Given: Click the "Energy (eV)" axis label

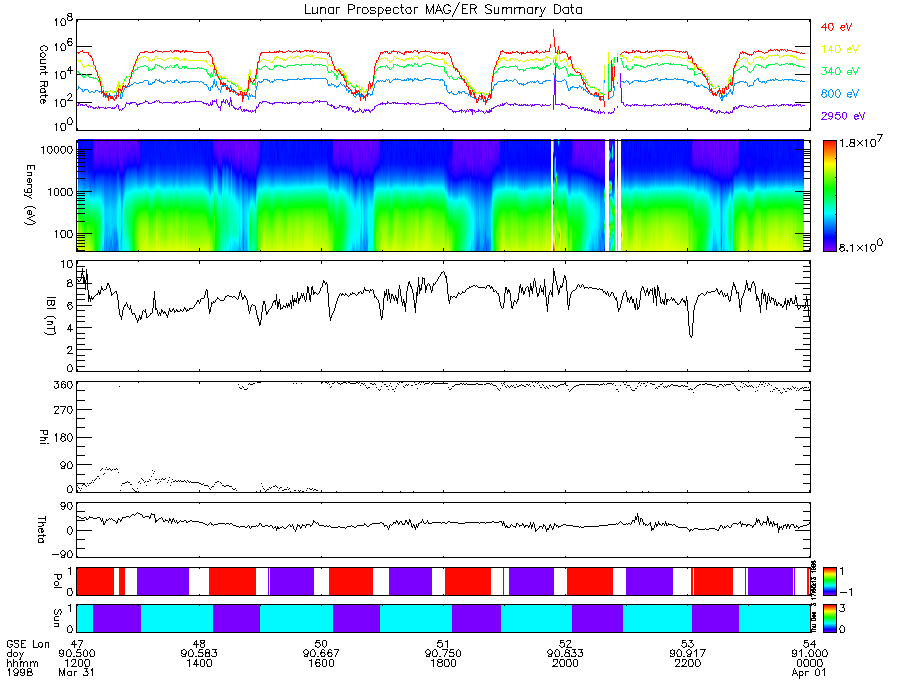Looking at the screenshot, I should [30, 195].
